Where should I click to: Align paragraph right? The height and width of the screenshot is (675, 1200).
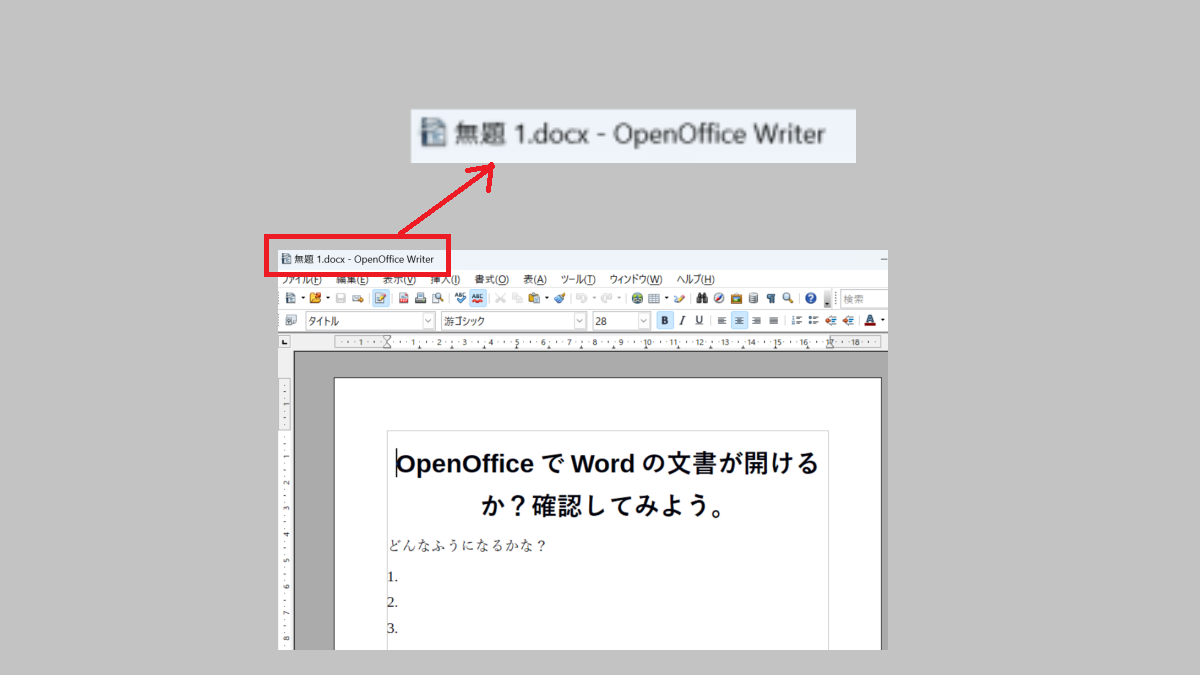coord(756,321)
